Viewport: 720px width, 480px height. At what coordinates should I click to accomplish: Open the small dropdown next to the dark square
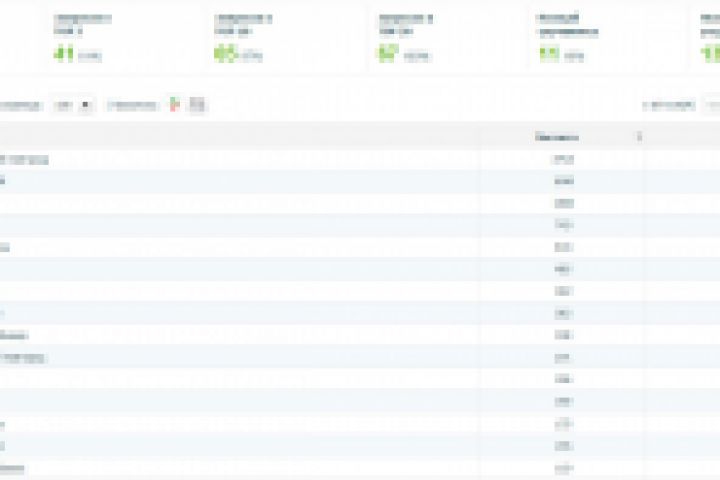63,106
